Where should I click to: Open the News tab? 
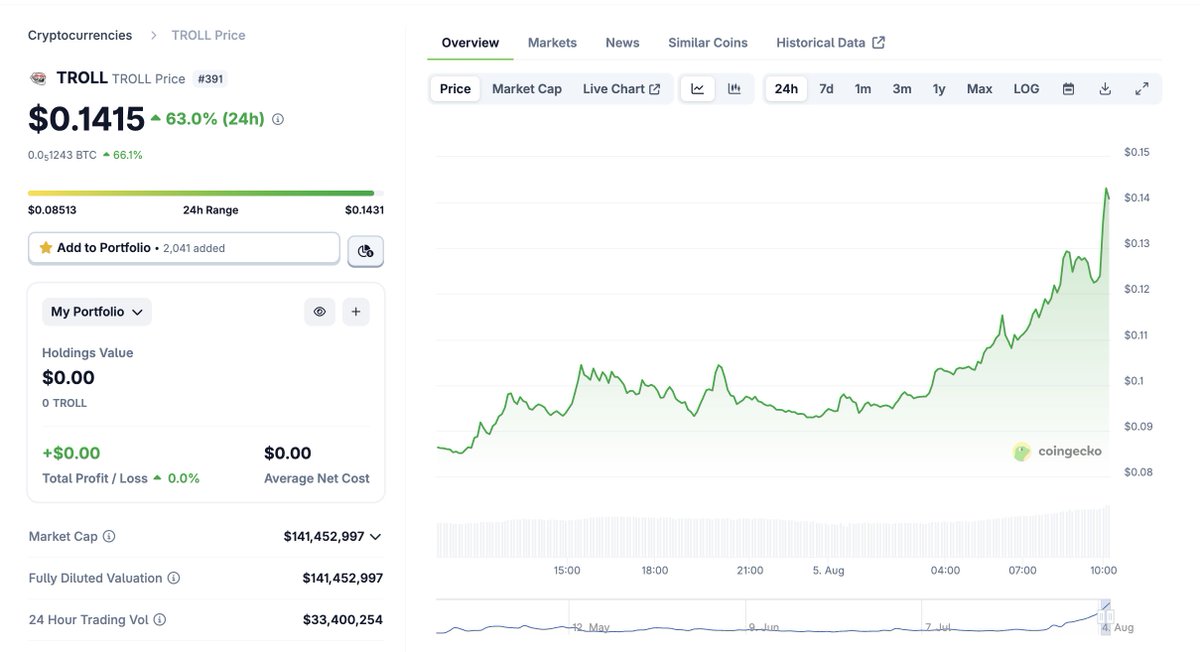tap(622, 43)
